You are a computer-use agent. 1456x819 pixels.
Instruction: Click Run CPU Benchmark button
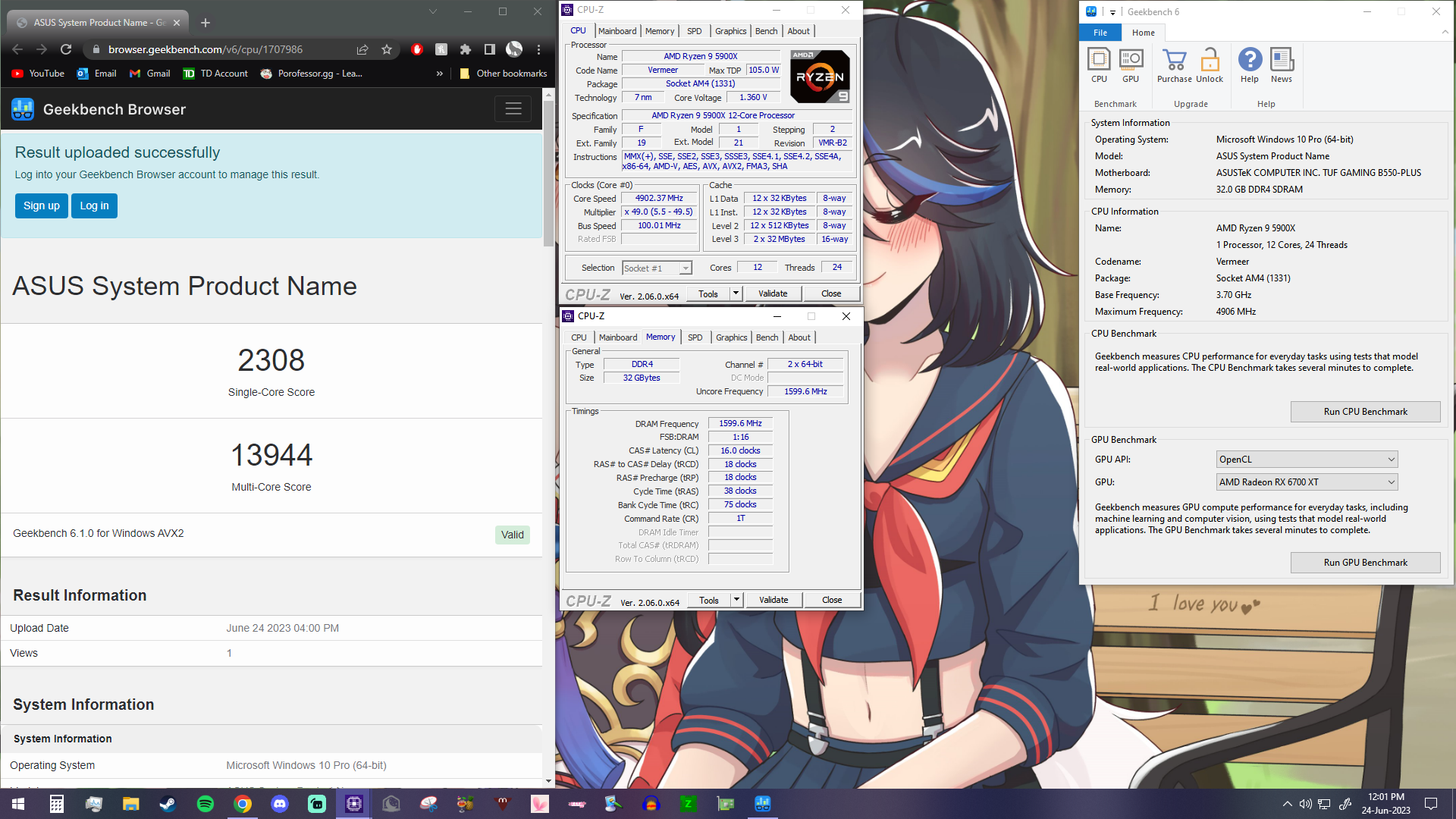point(1365,412)
